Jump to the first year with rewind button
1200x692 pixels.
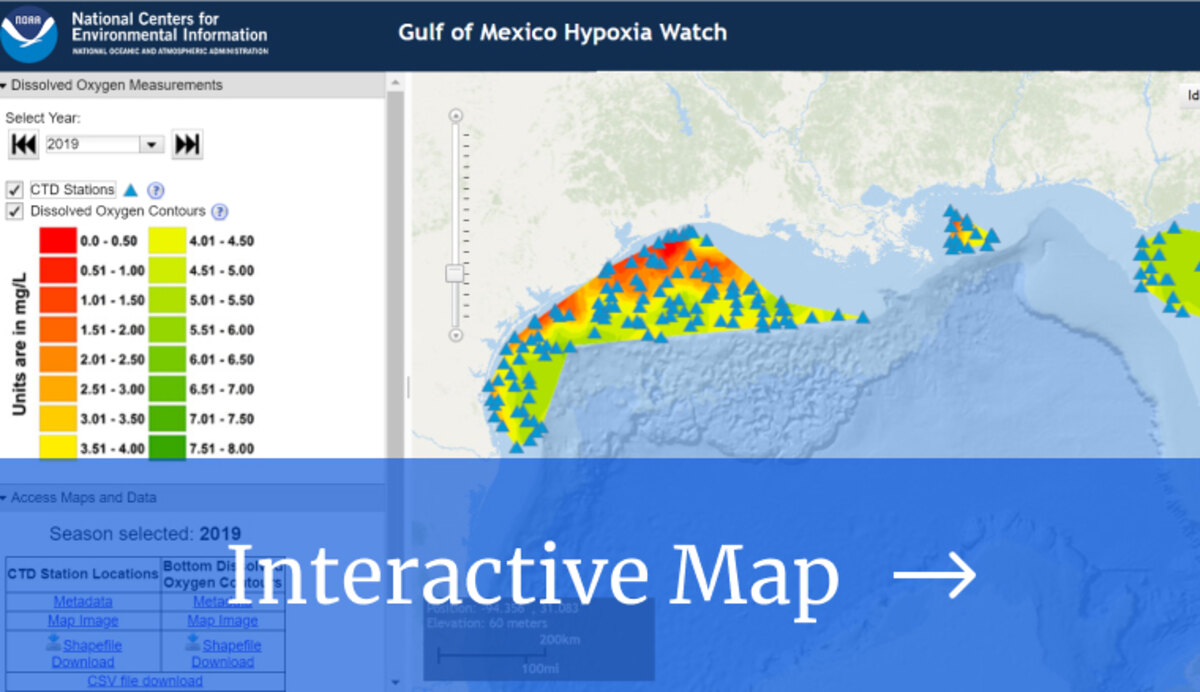pyautogui.click(x=23, y=144)
